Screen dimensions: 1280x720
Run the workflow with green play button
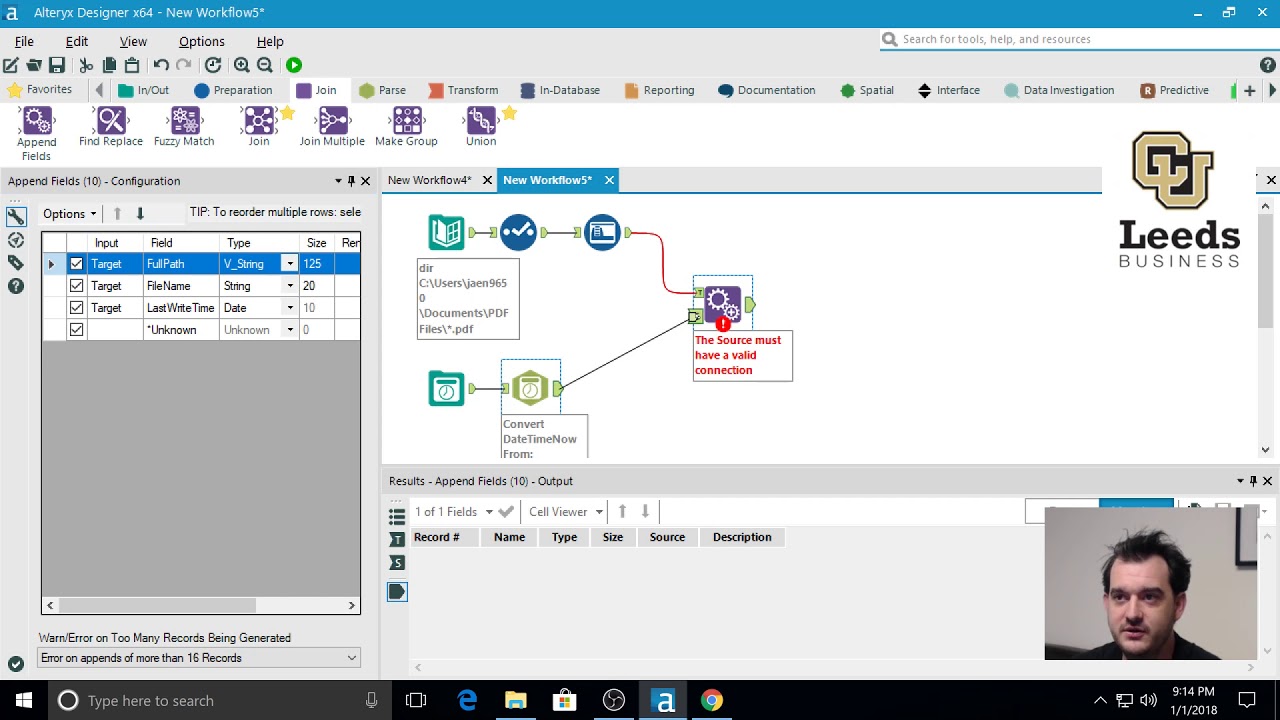(x=294, y=65)
